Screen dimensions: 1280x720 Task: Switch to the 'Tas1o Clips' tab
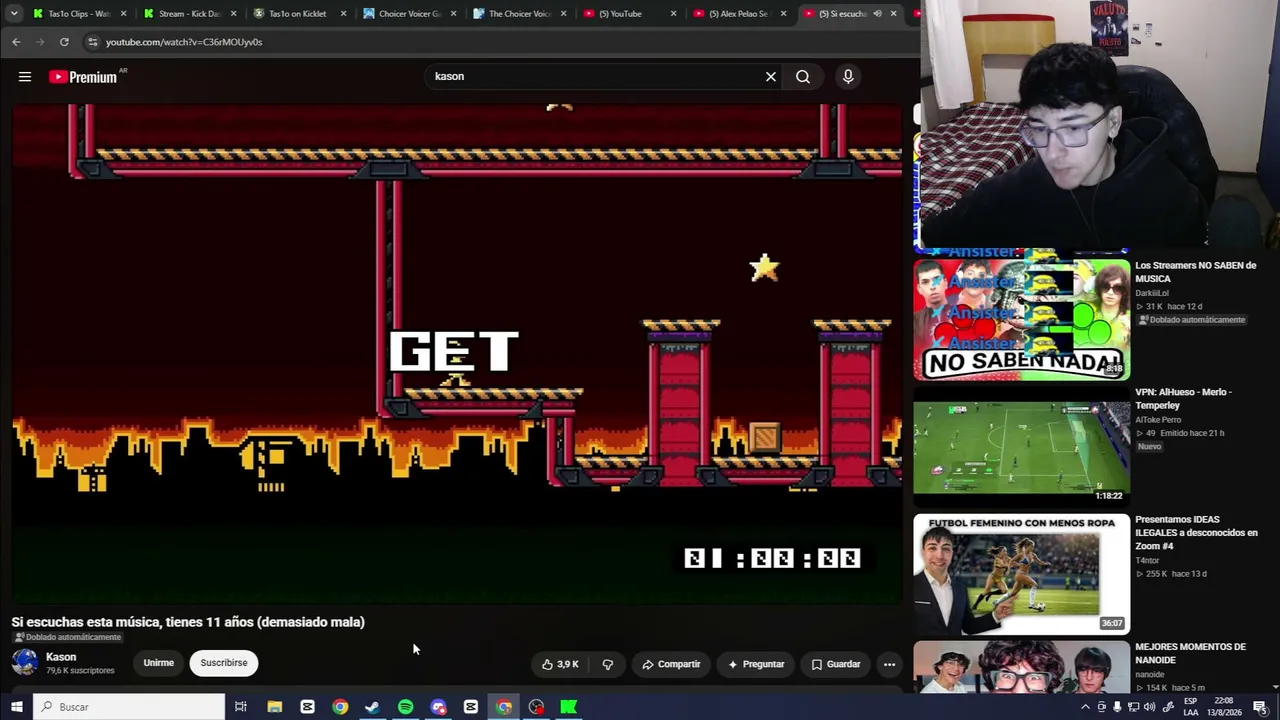coord(78,14)
